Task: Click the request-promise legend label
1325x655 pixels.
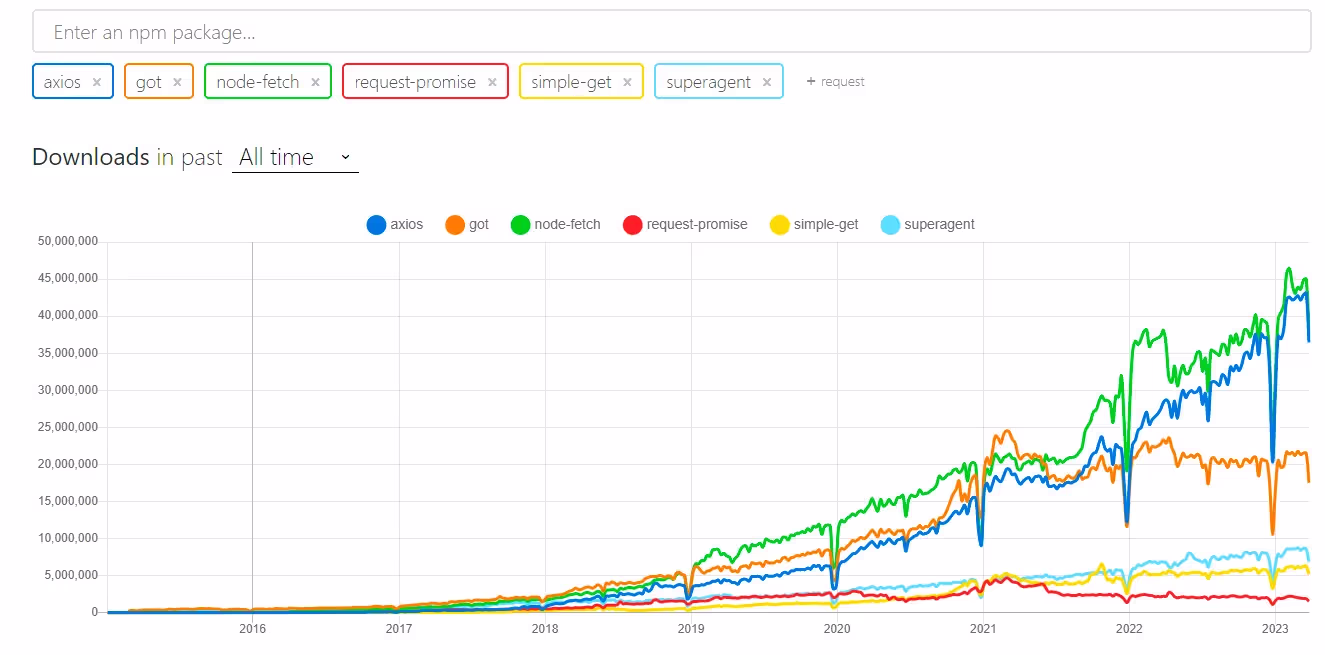Action: 697,225
